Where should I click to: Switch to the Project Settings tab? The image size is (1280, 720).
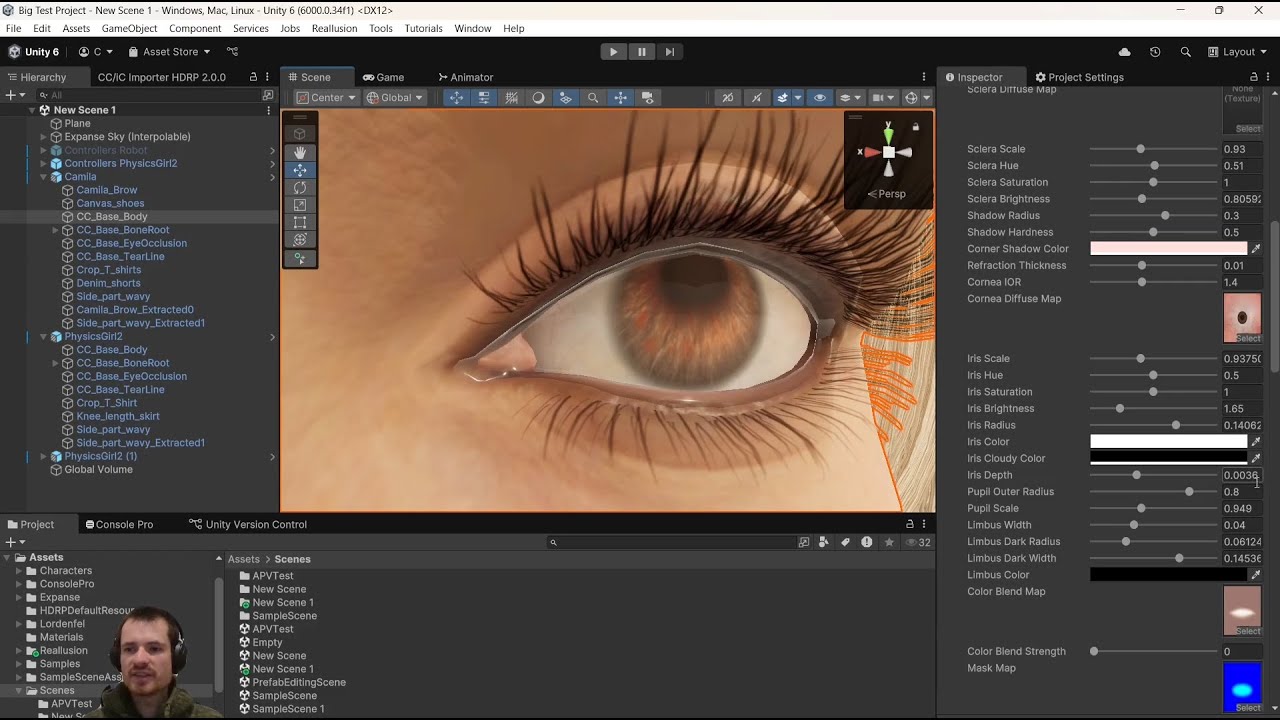click(1079, 77)
